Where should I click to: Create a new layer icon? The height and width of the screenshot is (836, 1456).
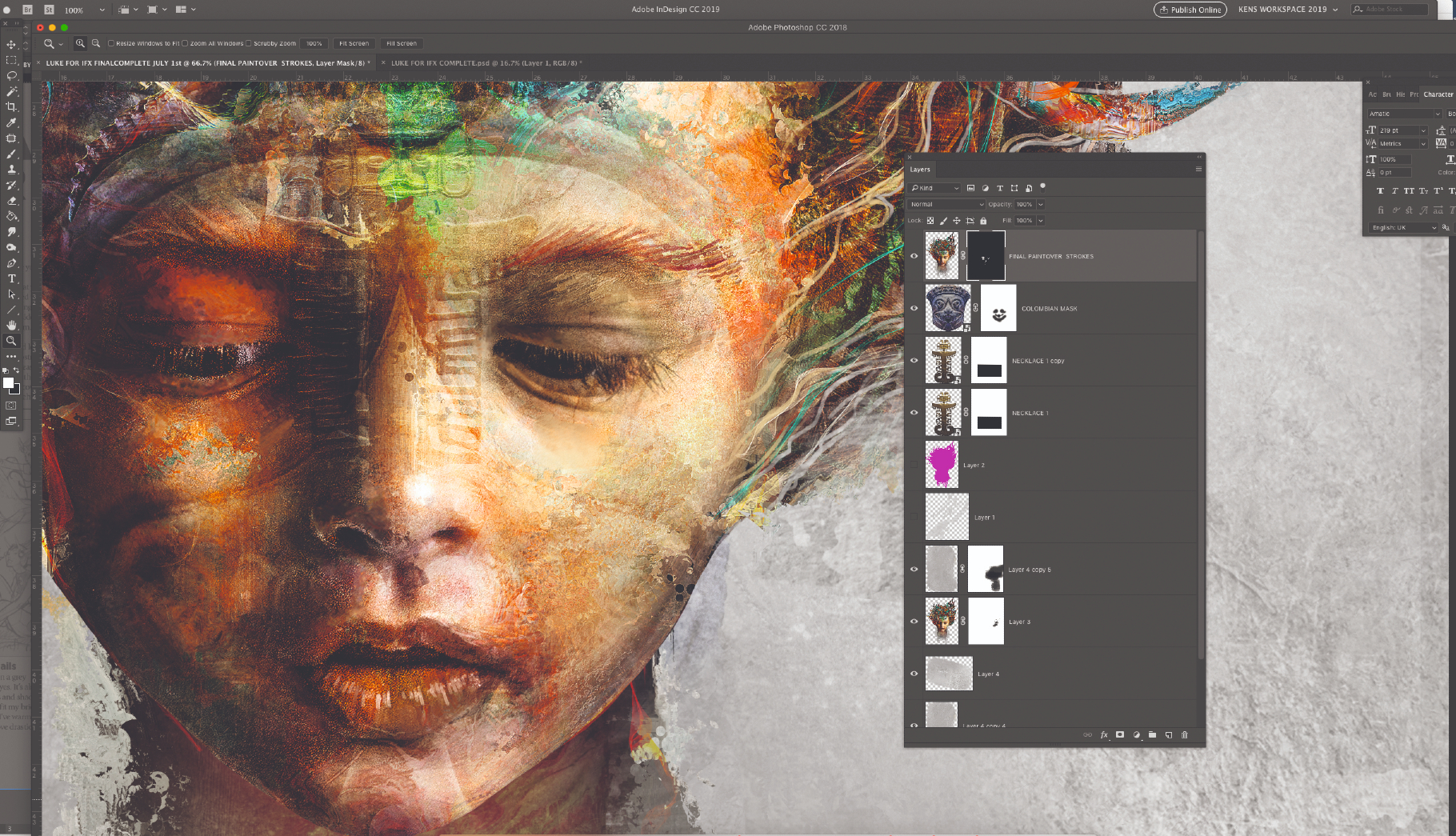click(x=1169, y=734)
